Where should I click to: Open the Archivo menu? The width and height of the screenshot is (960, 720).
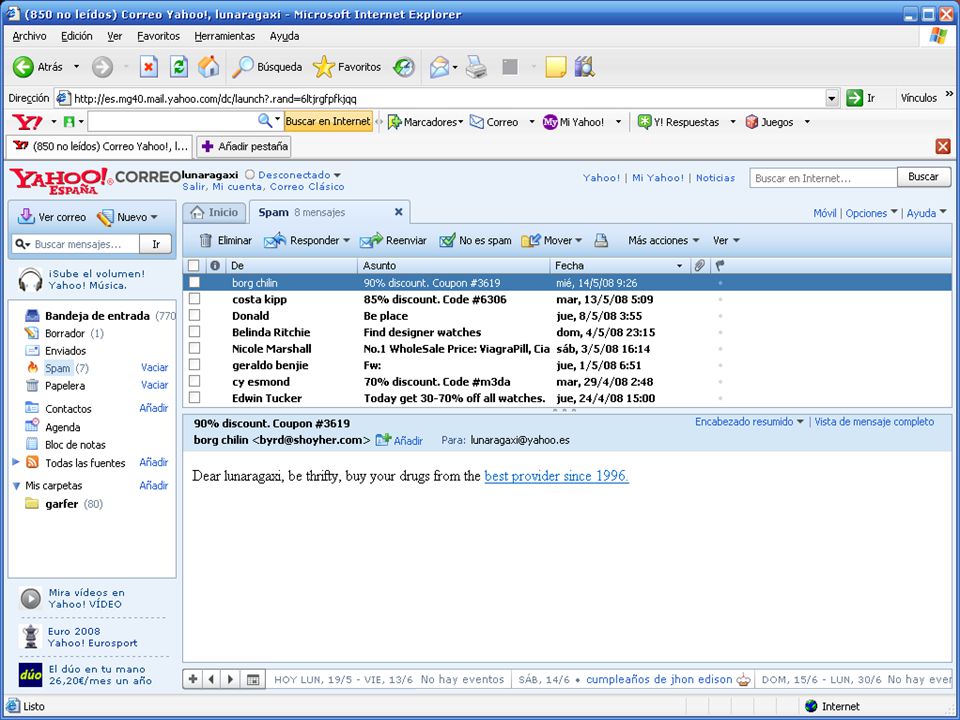tap(29, 36)
